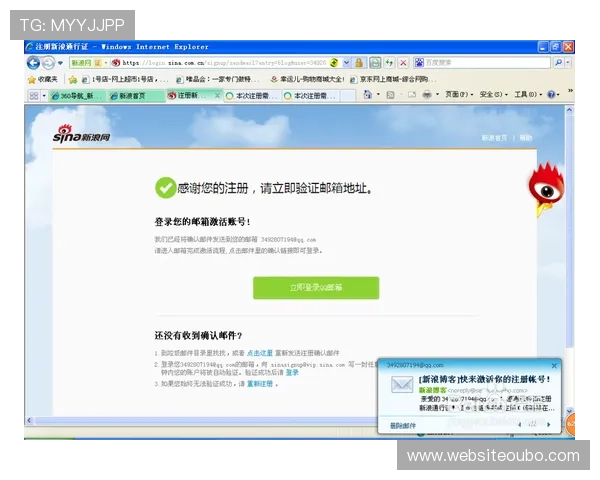
Task: Open the 唯品会 favorites bar link
Action: point(217,79)
